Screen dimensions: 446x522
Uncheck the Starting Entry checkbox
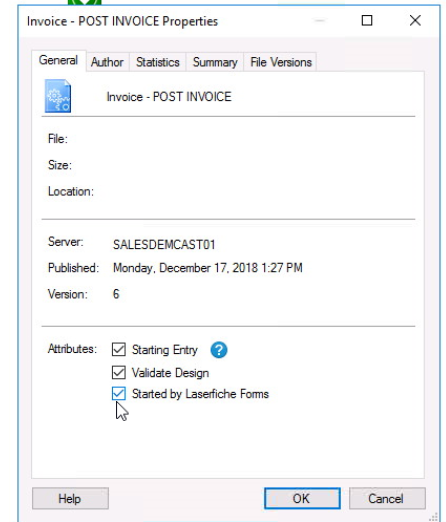pyautogui.click(x=119, y=350)
